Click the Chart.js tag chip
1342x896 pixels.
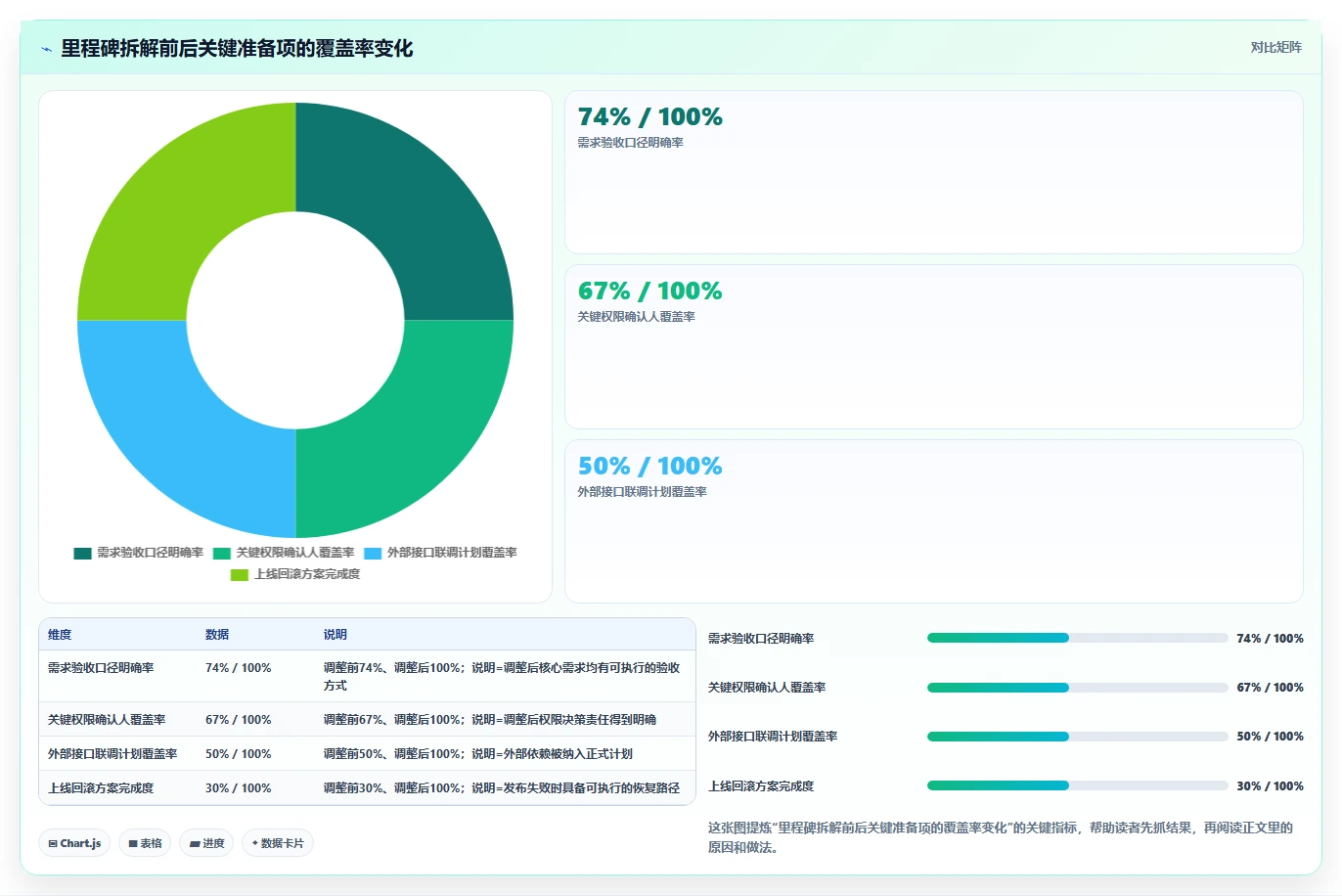click(x=74, y=843)
